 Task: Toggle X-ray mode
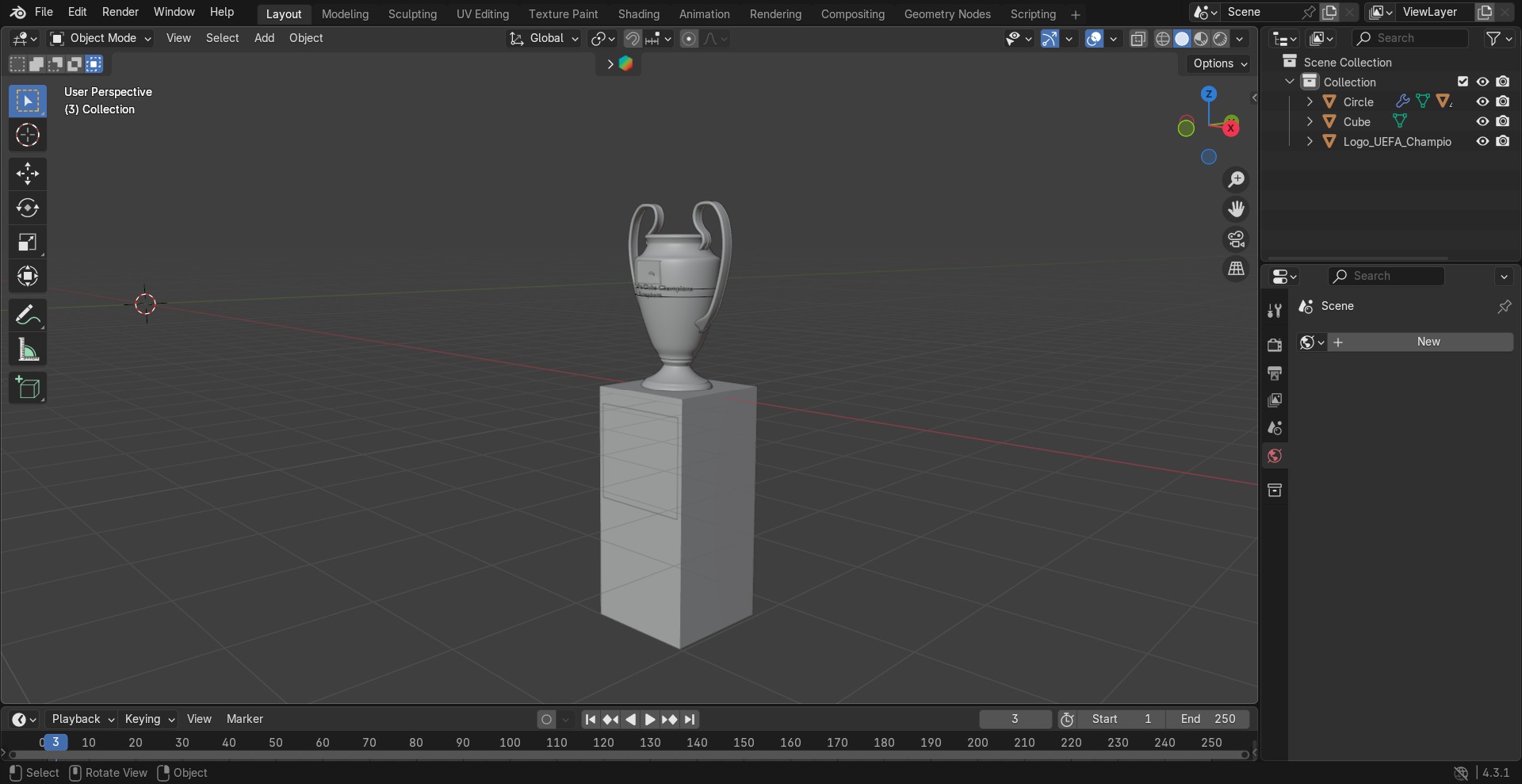click(1138, 39)
